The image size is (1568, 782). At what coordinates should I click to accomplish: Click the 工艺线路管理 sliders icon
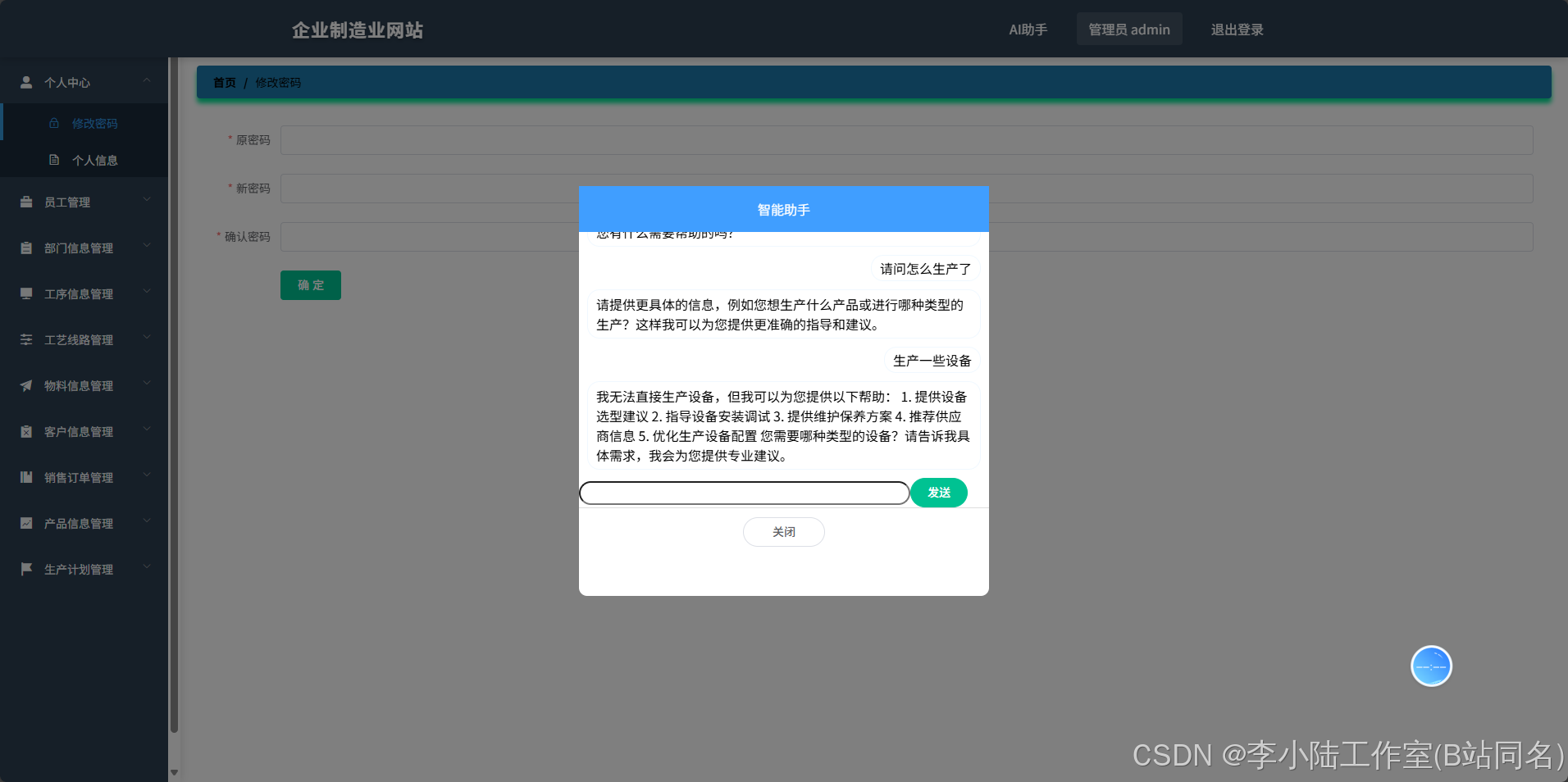25,339
